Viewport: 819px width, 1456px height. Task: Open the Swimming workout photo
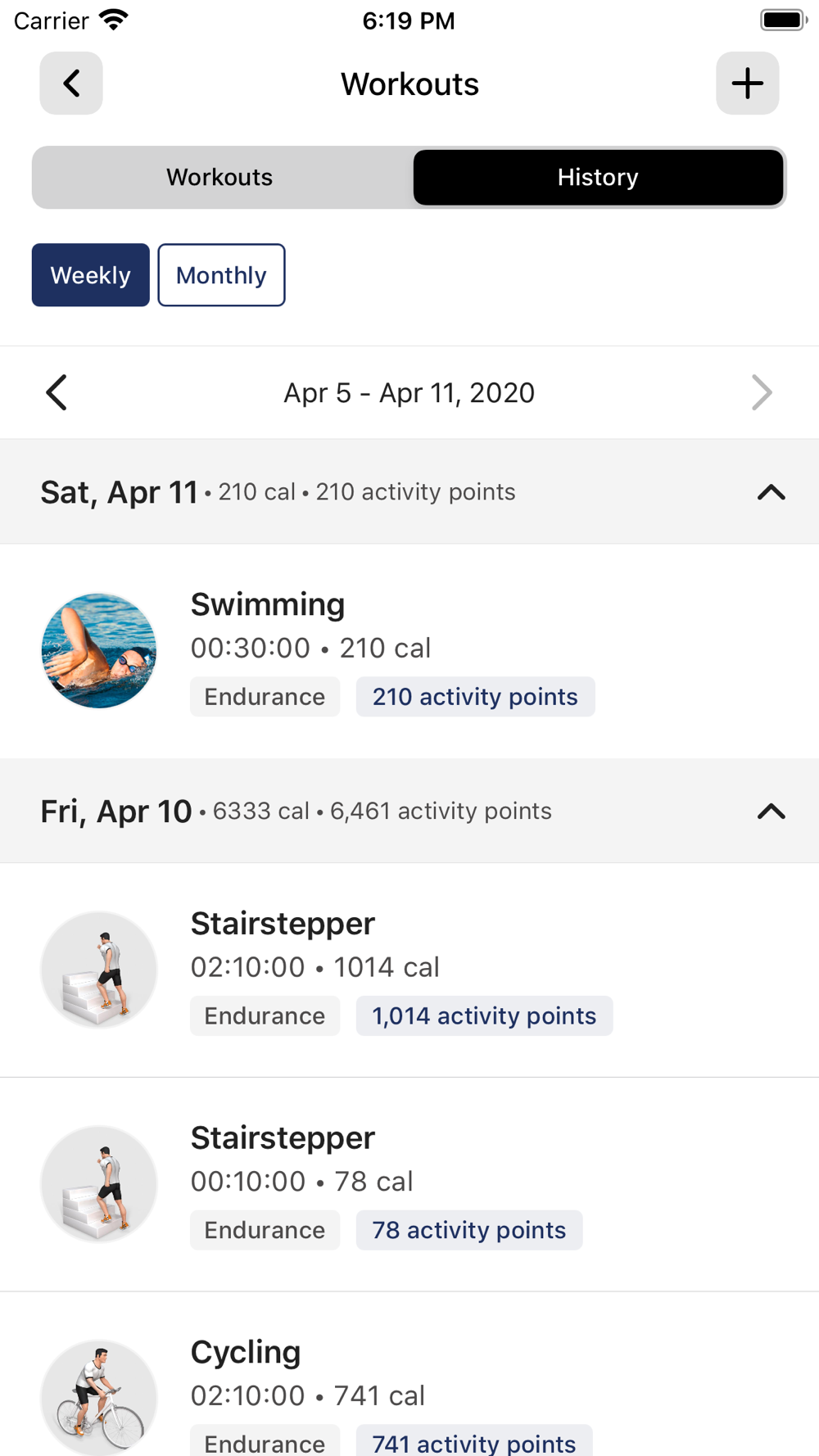(99, 651)
